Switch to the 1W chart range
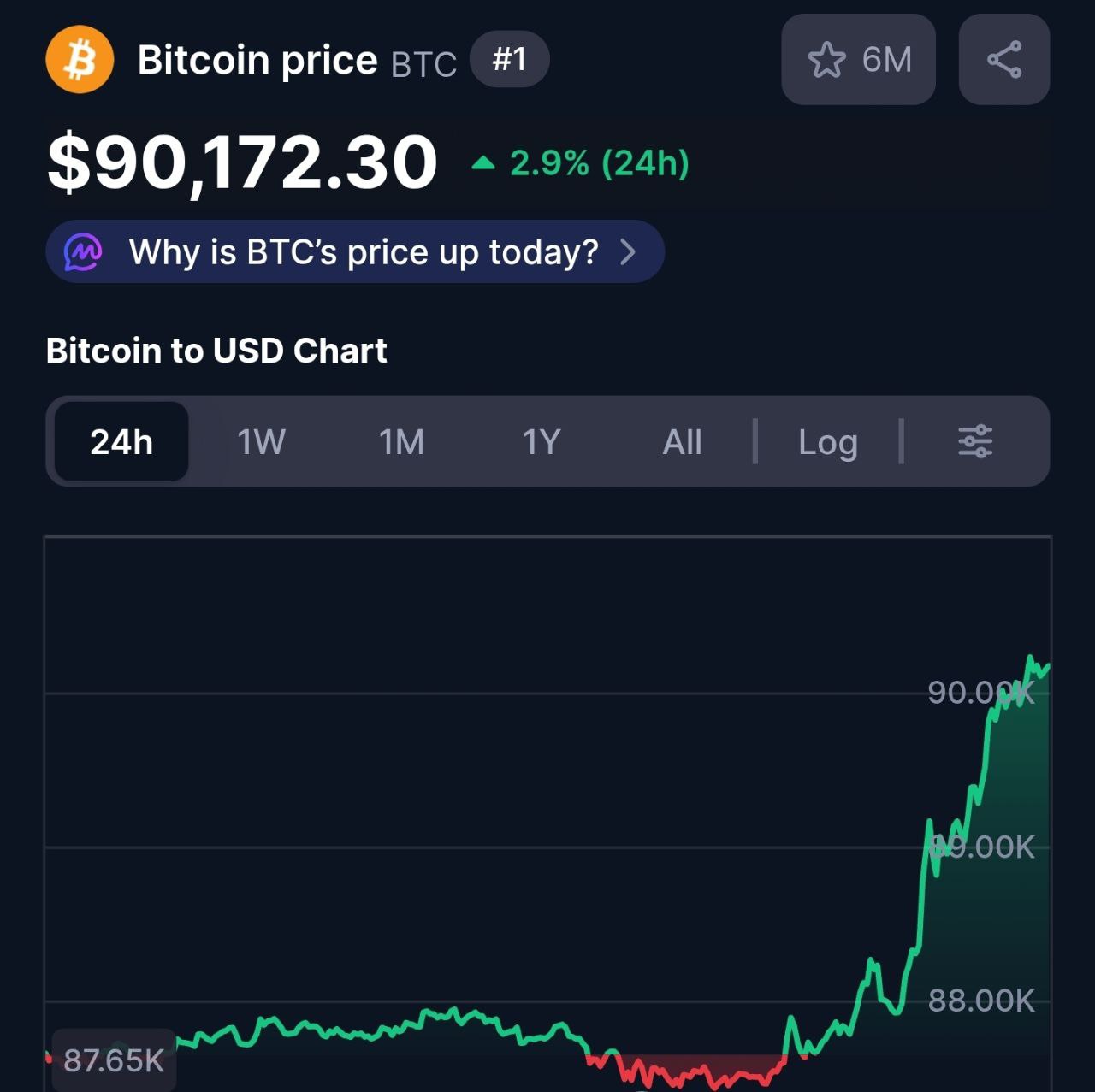The image size is (1095, 1092). 261,442
